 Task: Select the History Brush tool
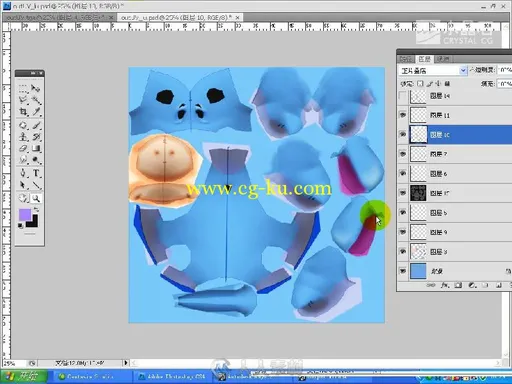tap(36, 137)
